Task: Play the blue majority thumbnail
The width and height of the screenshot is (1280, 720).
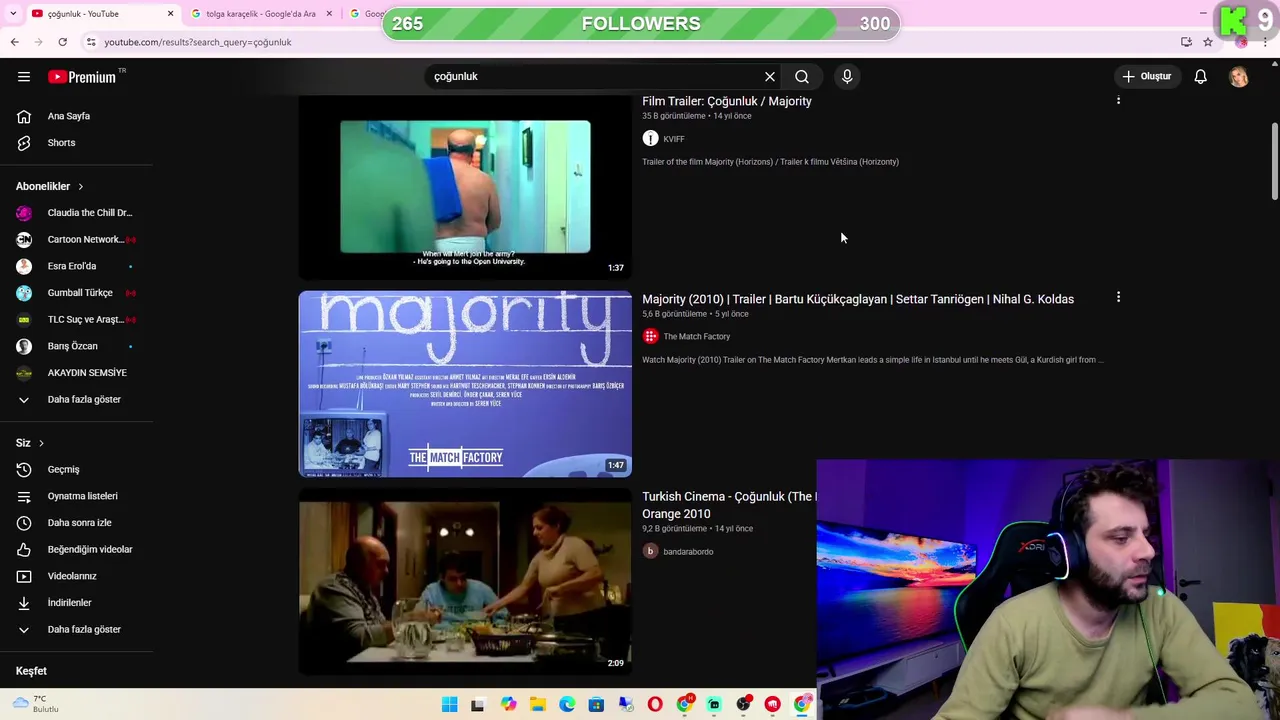Action: pos(465,384)
